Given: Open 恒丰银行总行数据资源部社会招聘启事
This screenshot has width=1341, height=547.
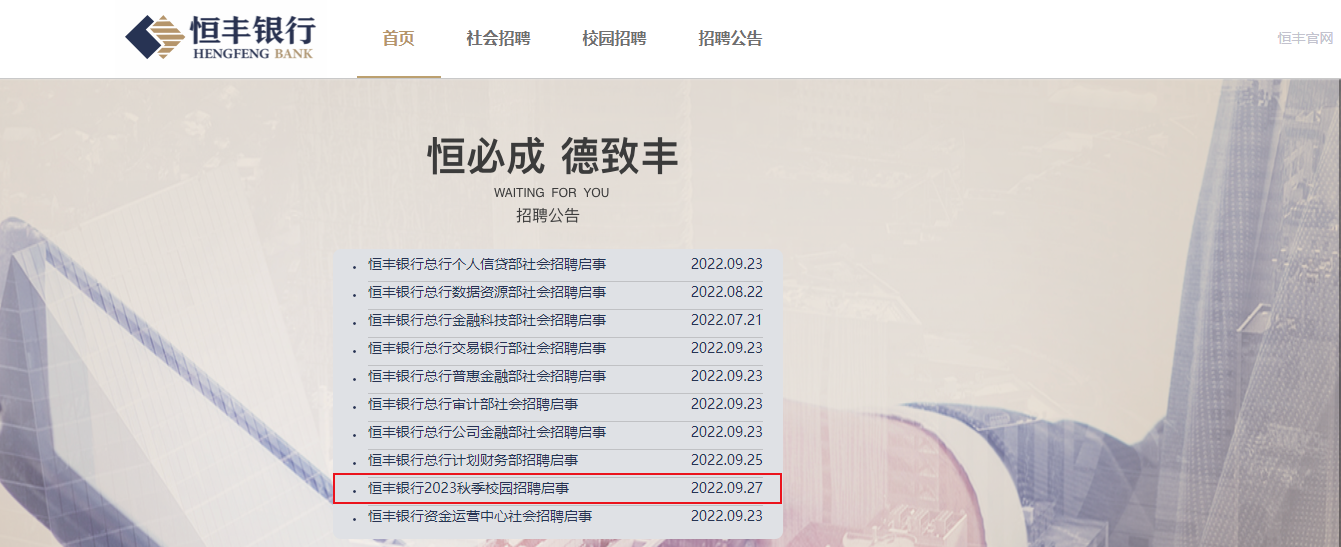Looking at the screenshot, I should 487,292.
